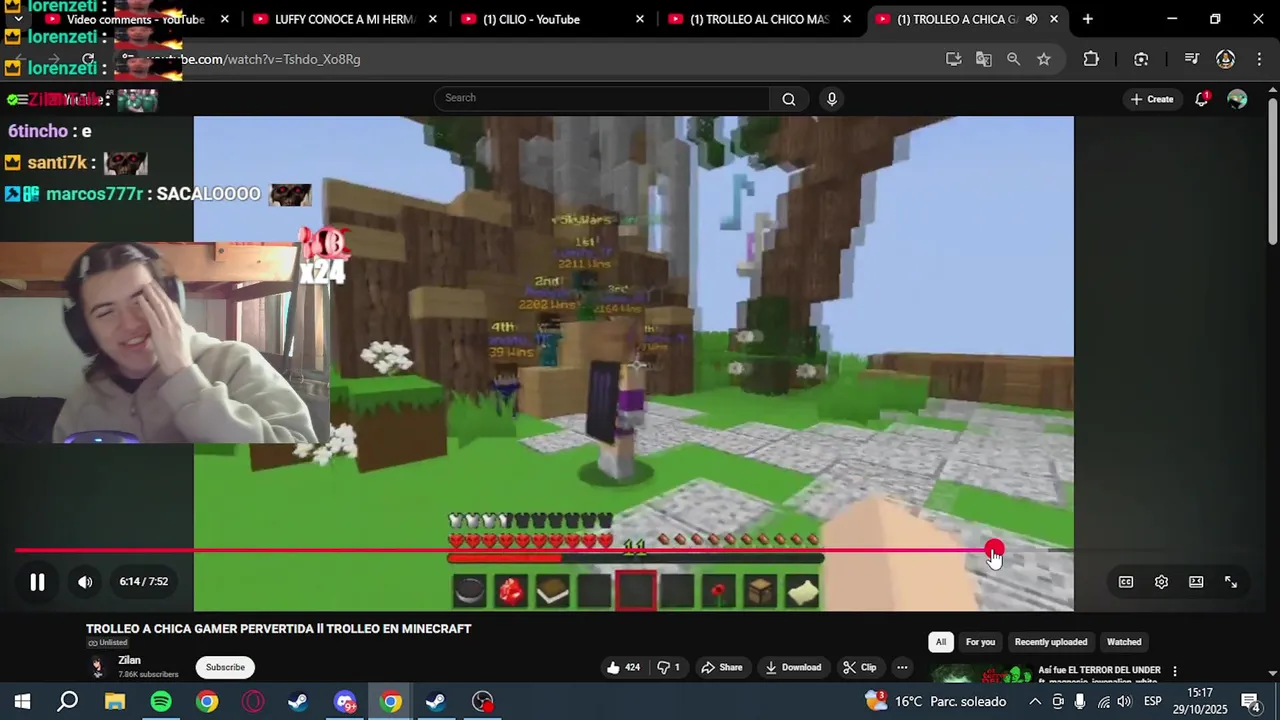Viewport: 1280px width, 720px height.
Task: Share this video
Action: (721, 667)
